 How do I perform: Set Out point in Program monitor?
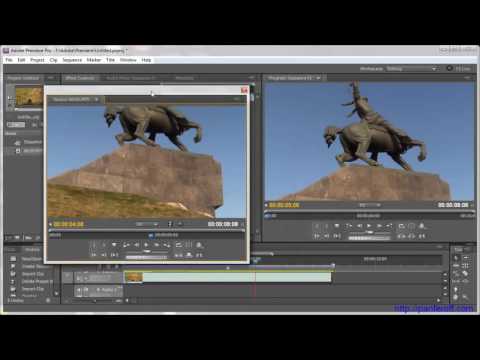(327, 226)
